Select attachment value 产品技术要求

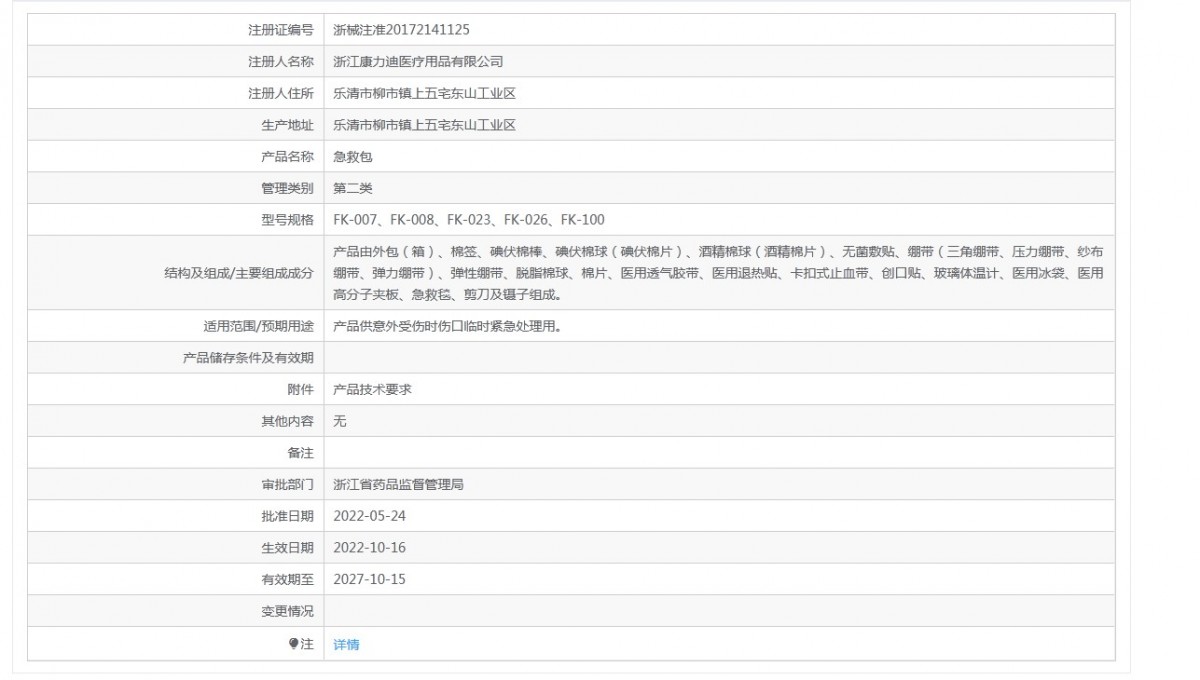(372, 389)
